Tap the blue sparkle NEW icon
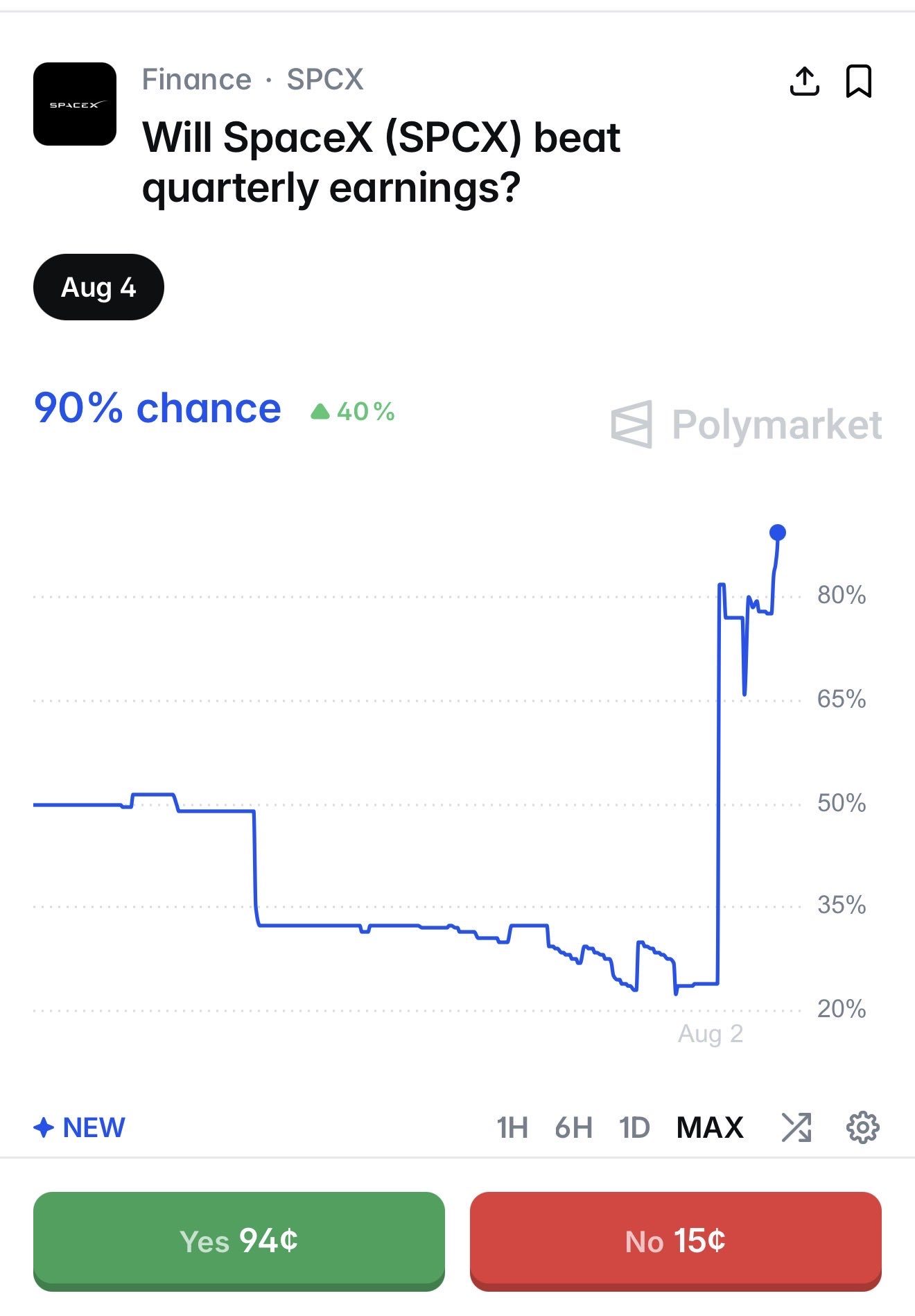 click(44, 1127)
